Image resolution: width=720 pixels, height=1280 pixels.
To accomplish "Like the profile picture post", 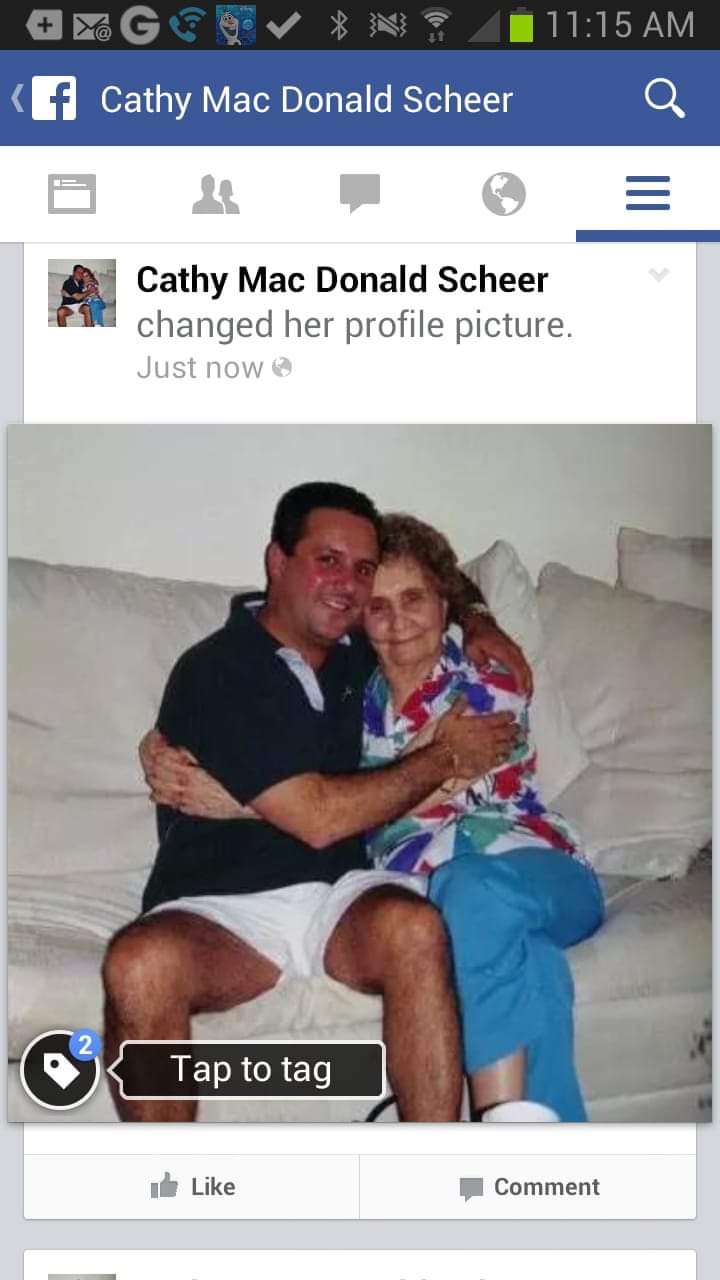I will [192, 1187].
